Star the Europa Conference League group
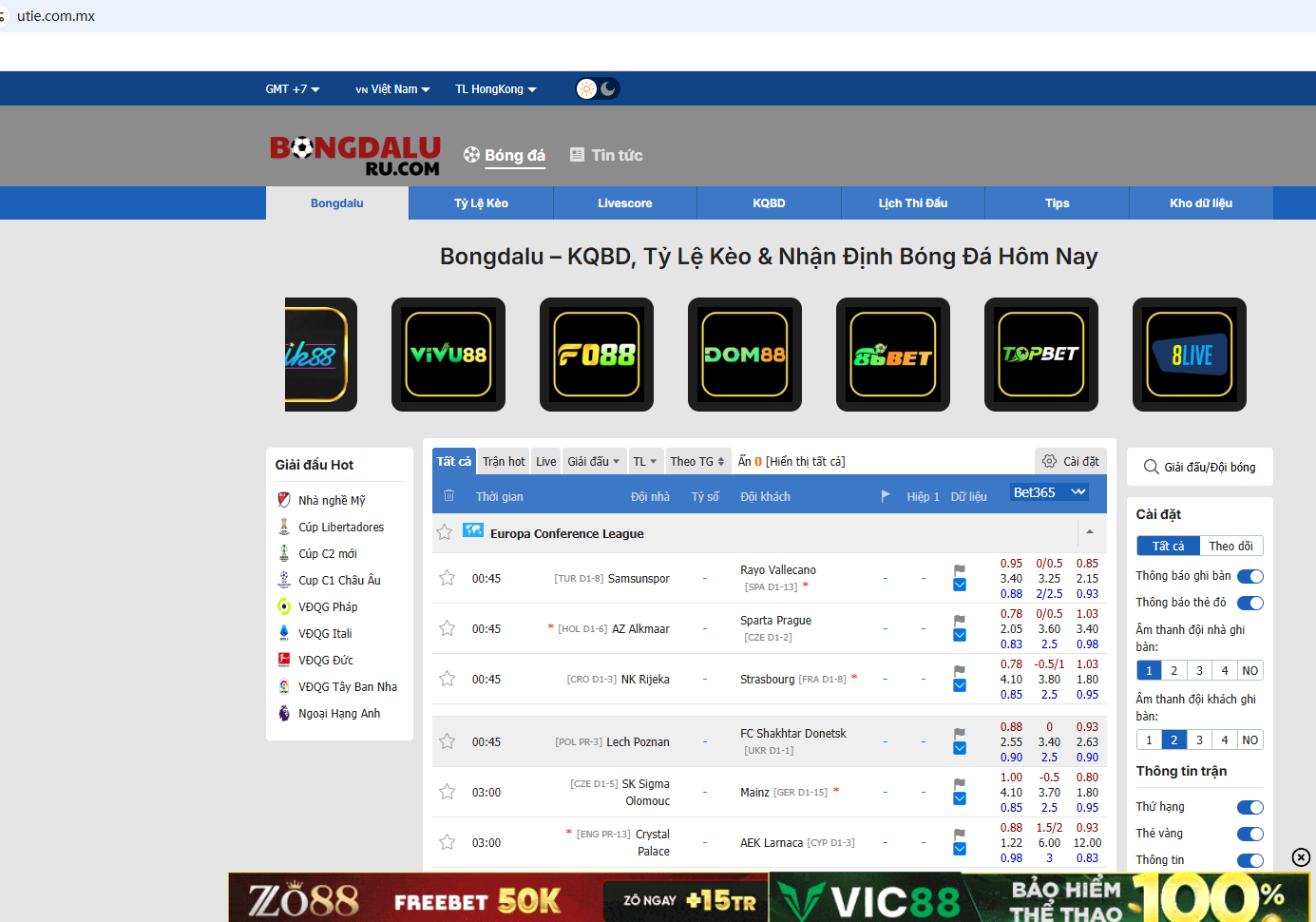Screen dimensions: 1316x922 coord(444,532)
